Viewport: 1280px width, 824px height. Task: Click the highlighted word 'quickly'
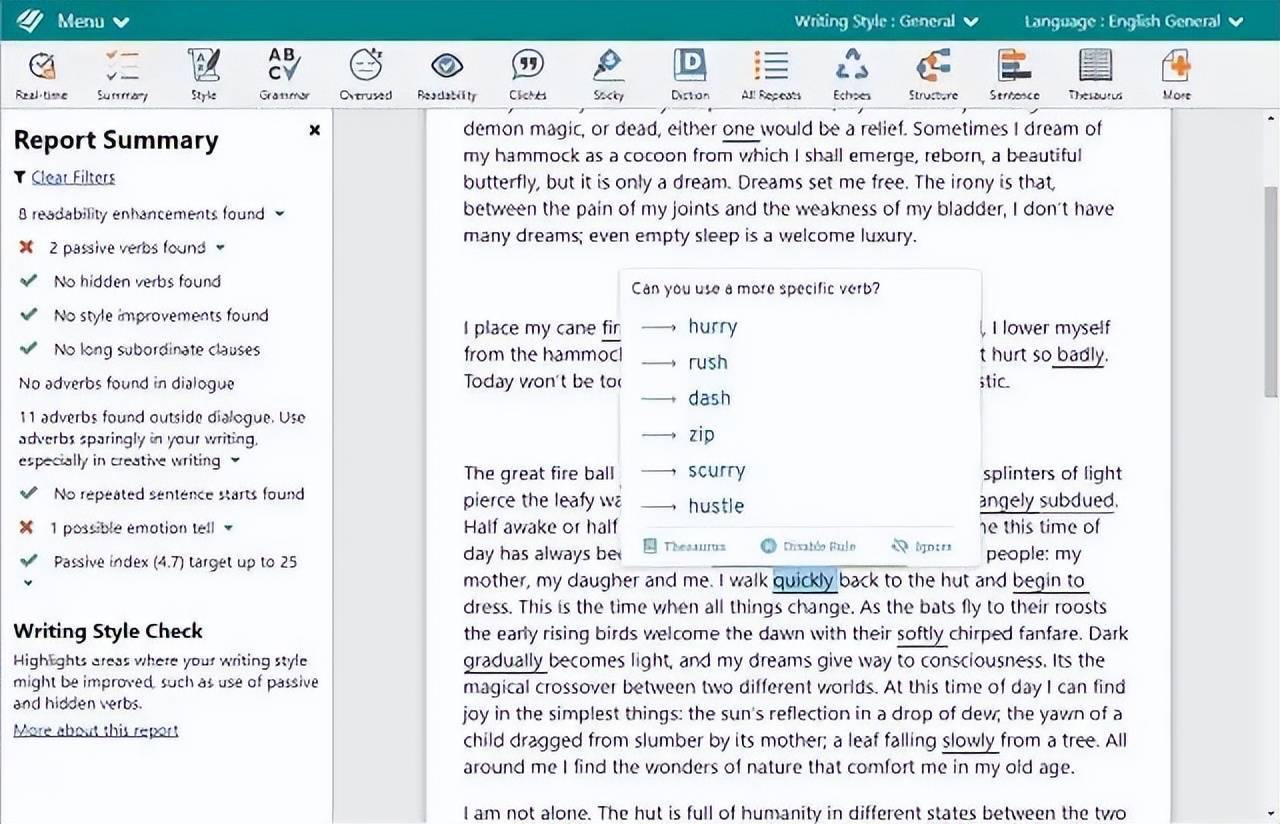[x=805, y=580]
